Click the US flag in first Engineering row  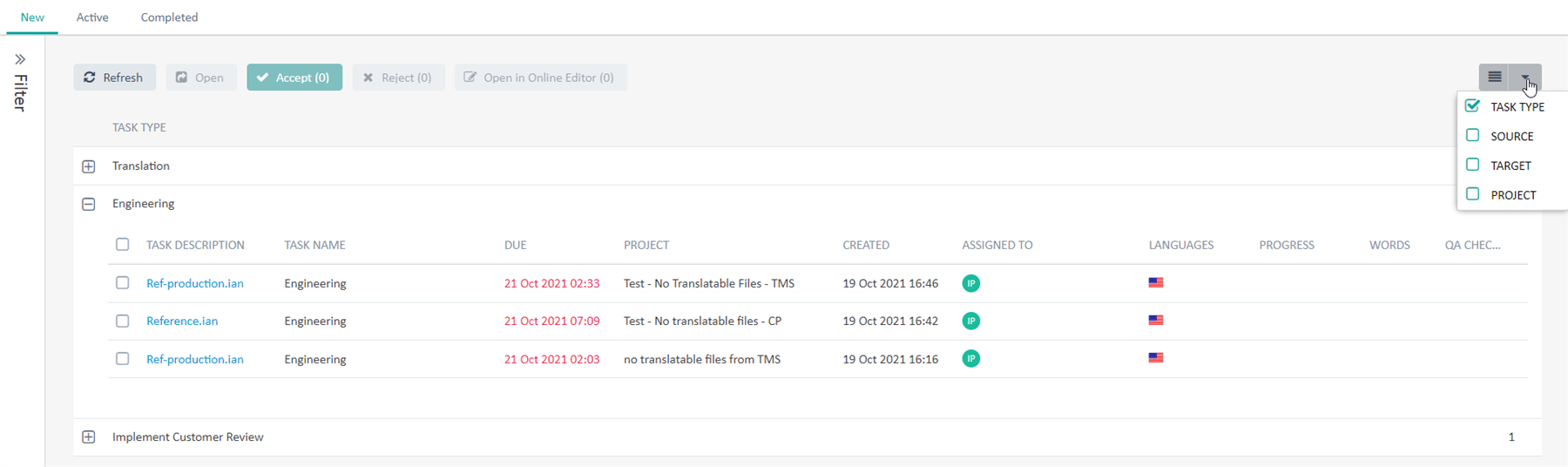(x=1156, y=282)
